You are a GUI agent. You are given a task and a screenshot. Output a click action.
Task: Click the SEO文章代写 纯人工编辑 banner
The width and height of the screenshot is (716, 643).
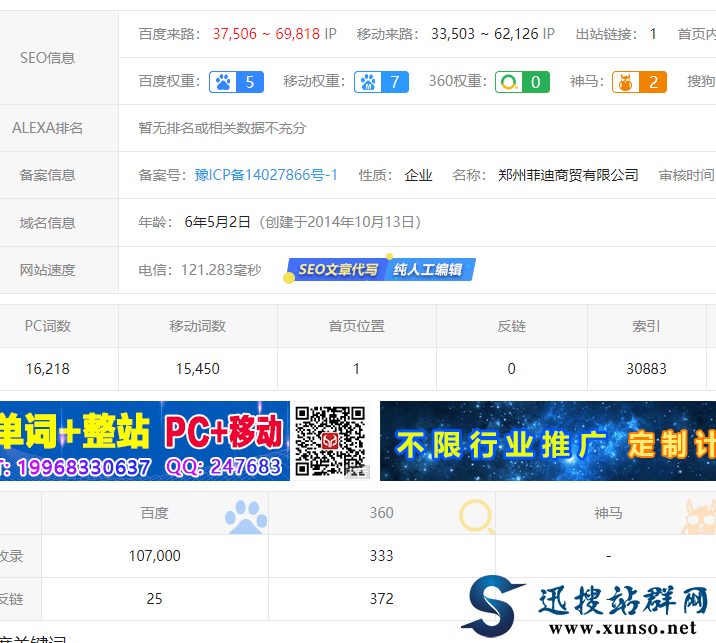[381, 269]
